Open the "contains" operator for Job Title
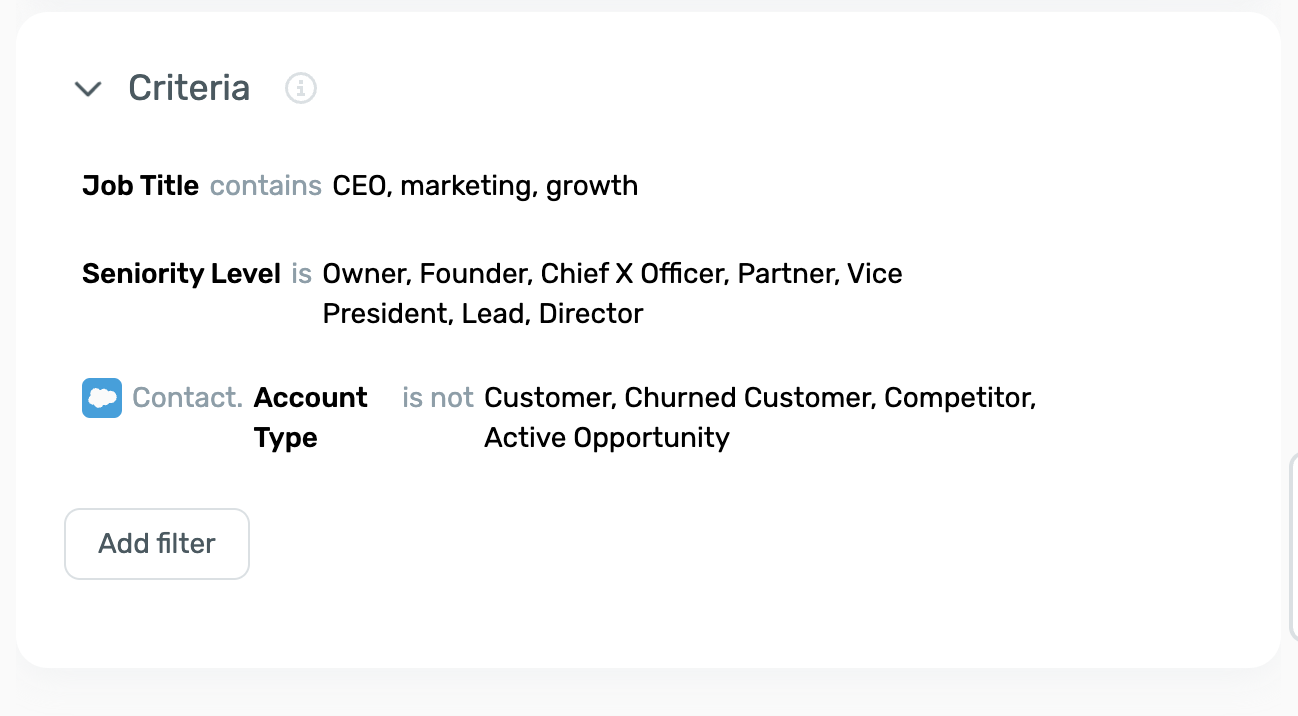1298x716 pixels. [266, 186]
